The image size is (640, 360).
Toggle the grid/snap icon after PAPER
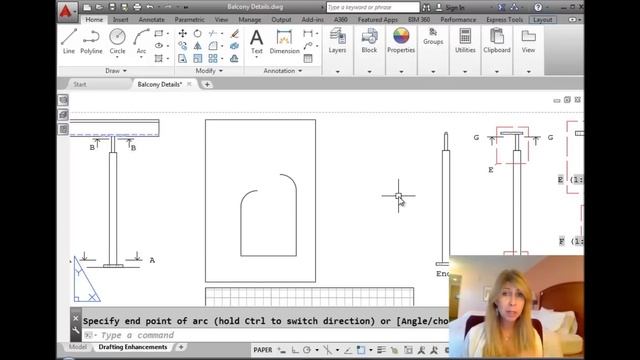282,350
